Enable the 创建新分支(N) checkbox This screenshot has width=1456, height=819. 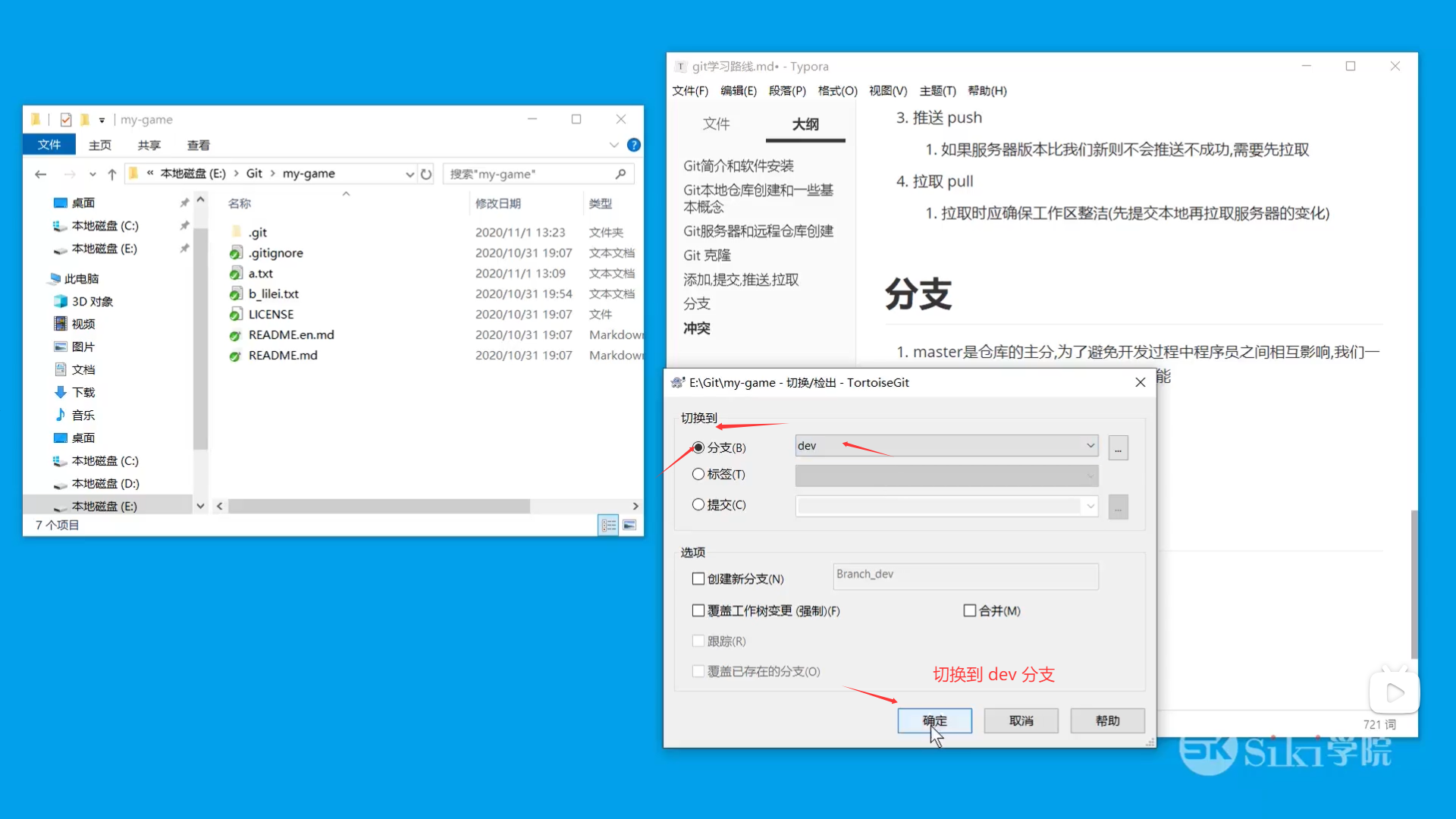click(698, 579)
